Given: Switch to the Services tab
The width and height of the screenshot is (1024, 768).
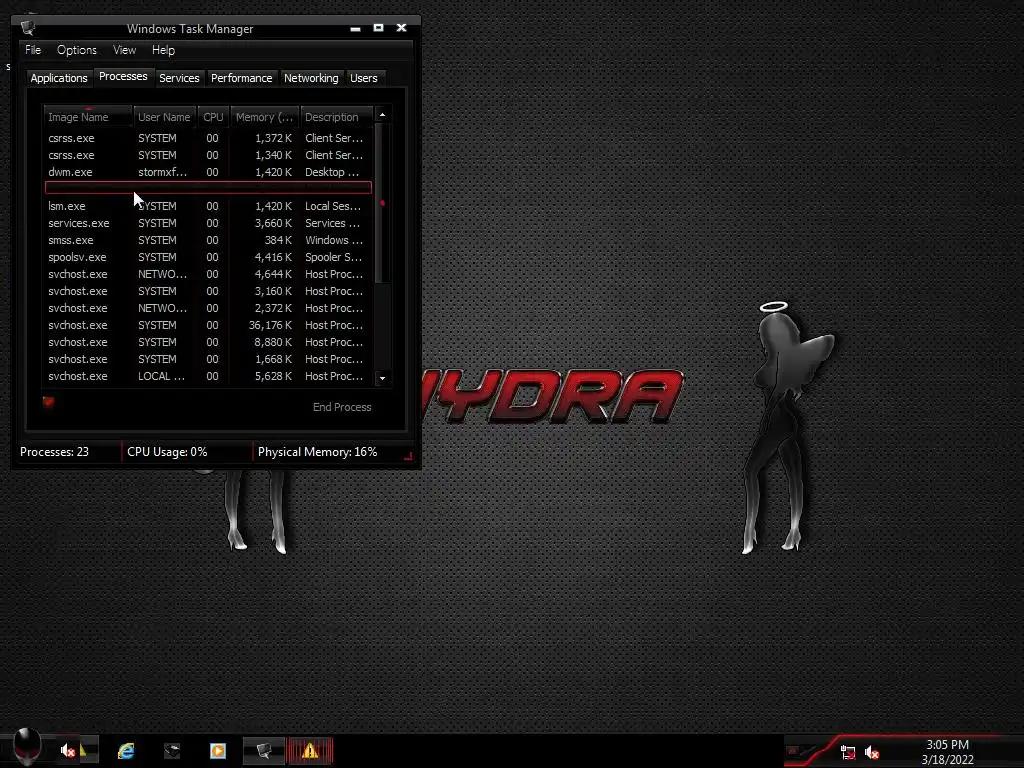Looking at the screenshot, I should (179, 78).
